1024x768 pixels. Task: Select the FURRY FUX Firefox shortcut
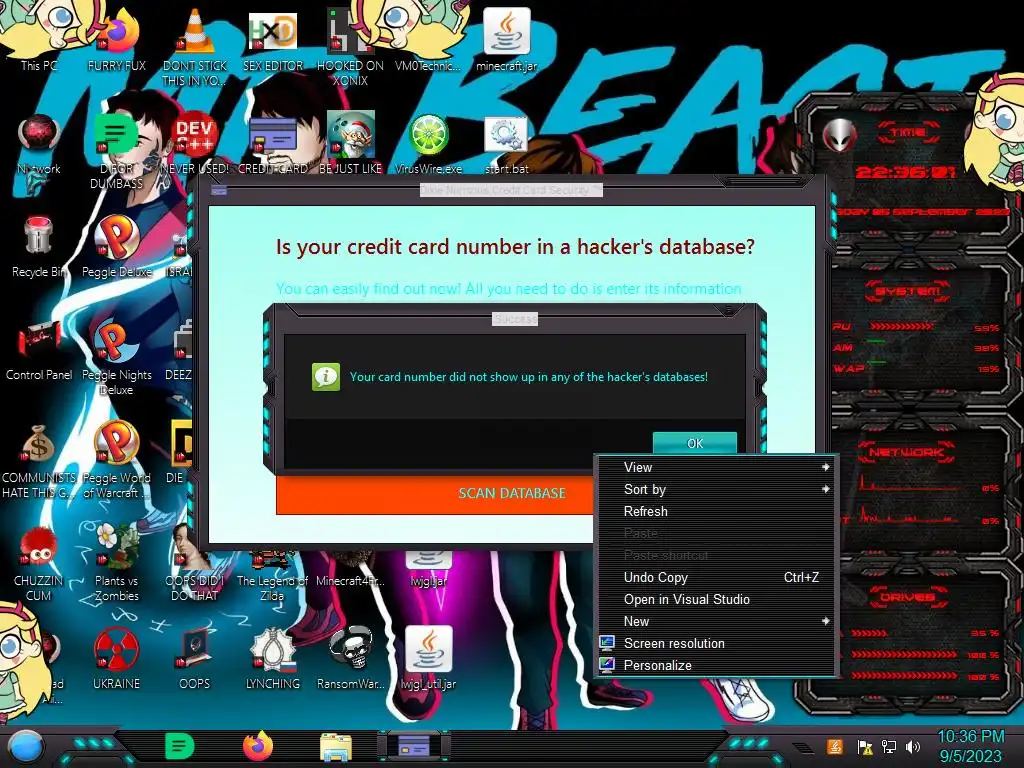pos(117,38)
